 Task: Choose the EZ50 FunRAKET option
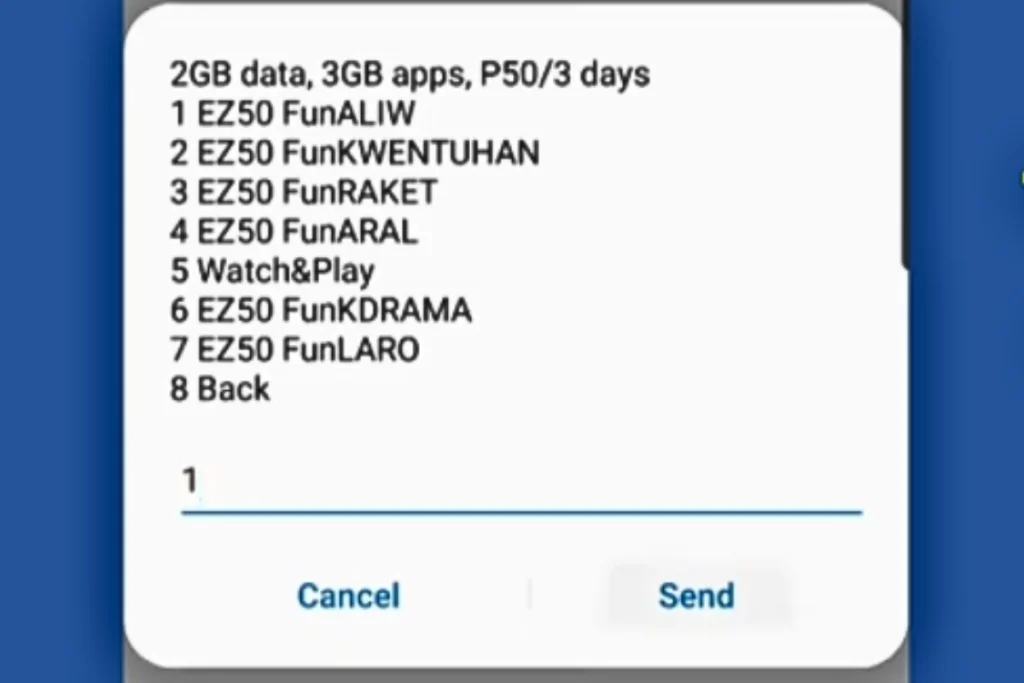(300, 192)
